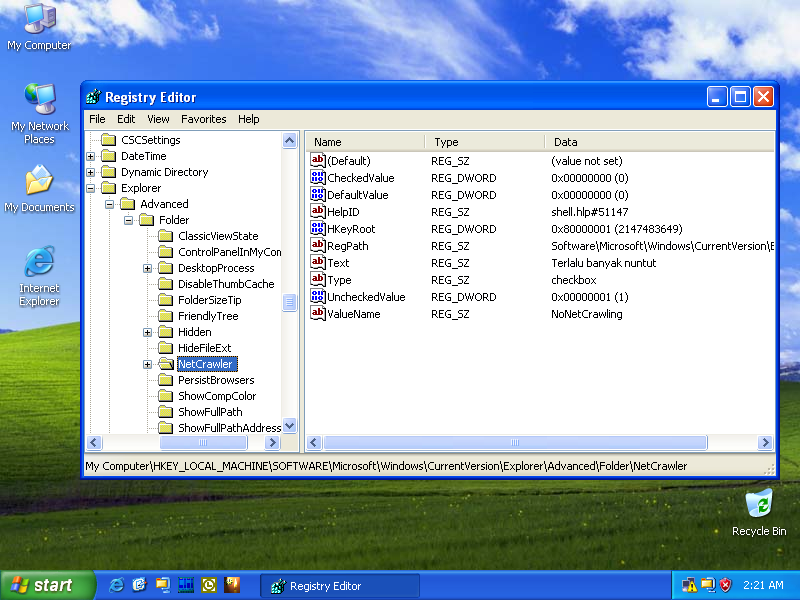
Task: Open the File menu
Action: tap(97, 119)
